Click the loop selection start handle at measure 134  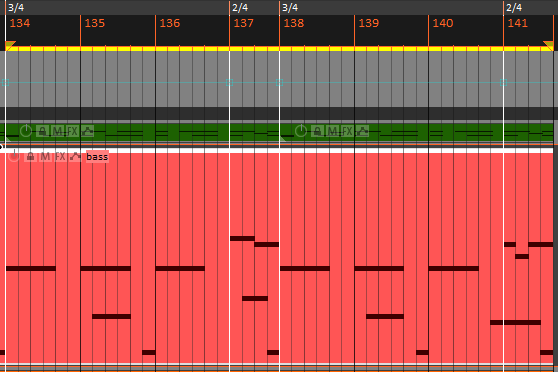pyautogui.click(x=10, y=45)
